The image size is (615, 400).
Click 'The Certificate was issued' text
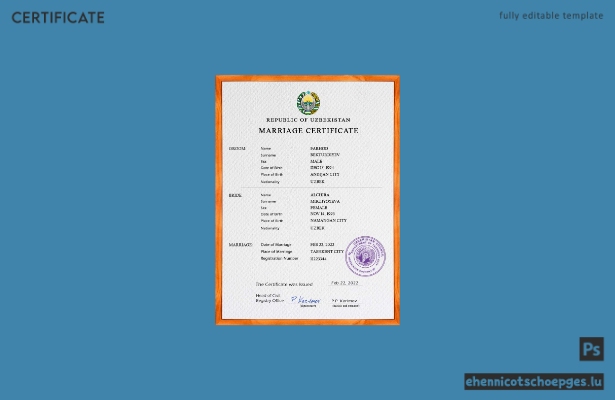coord(284,284)
